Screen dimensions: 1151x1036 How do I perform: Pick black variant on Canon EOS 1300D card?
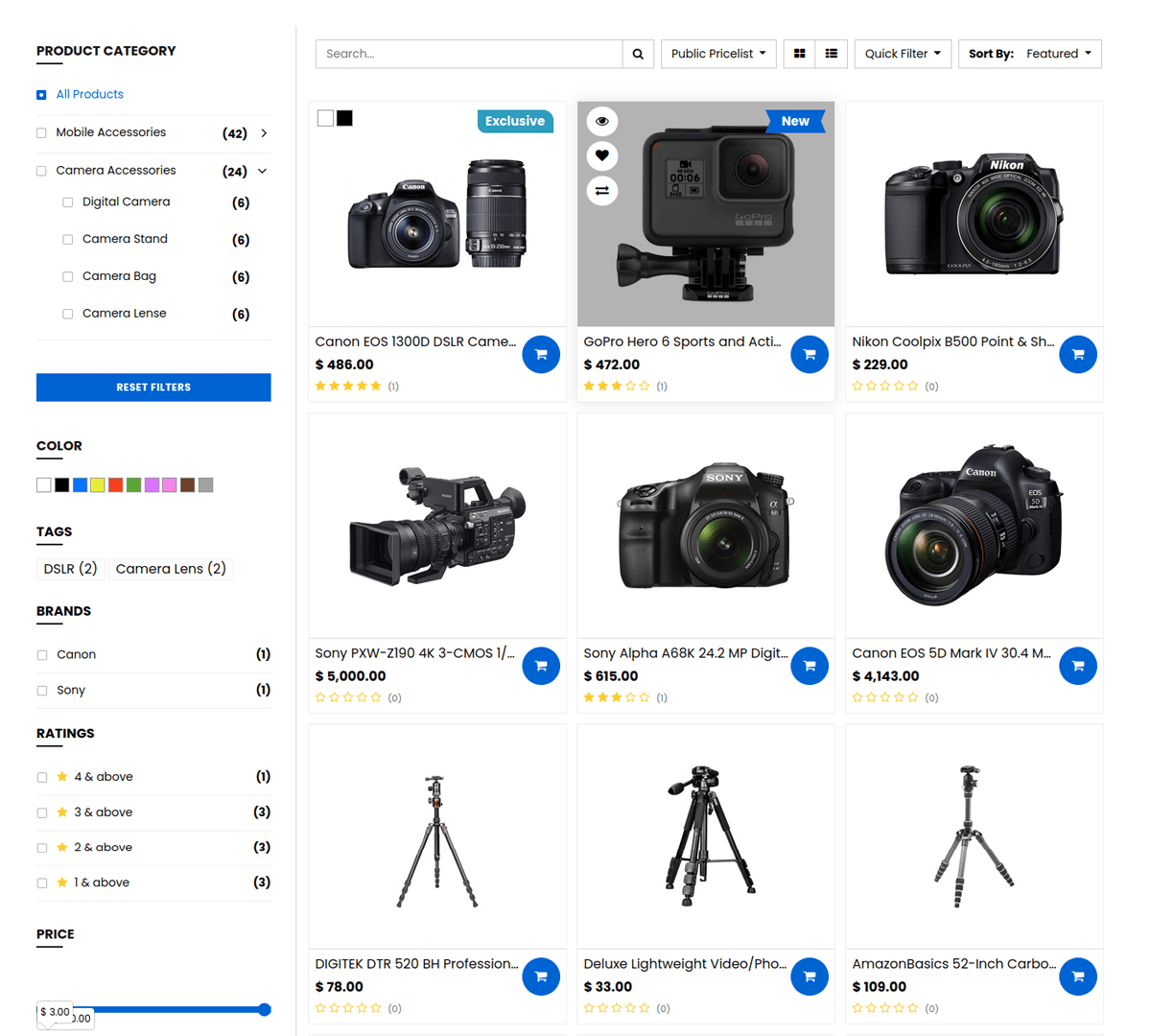[x=344, y=118]
